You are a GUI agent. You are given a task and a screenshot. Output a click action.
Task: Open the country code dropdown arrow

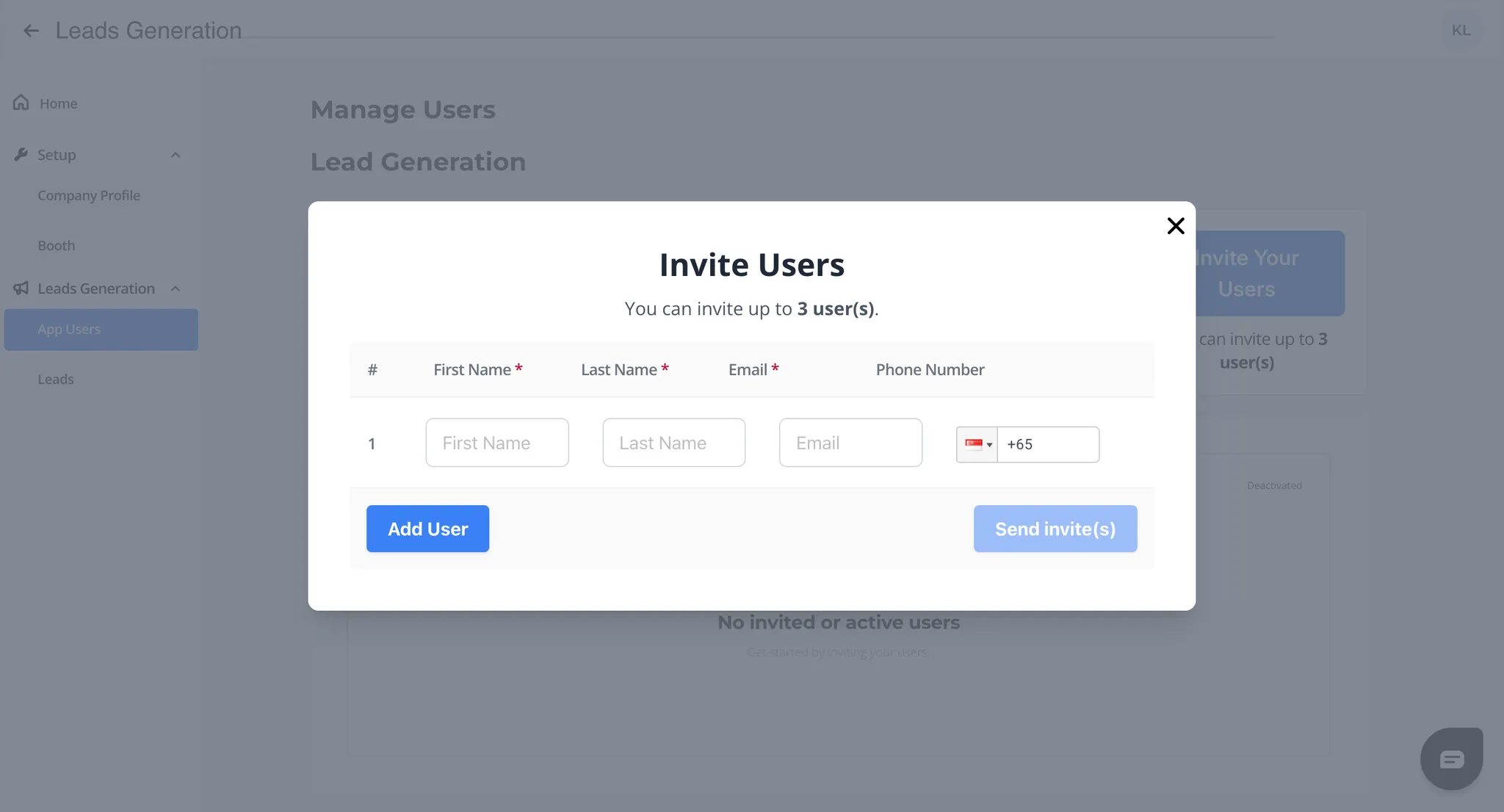(x=989, y=445)
